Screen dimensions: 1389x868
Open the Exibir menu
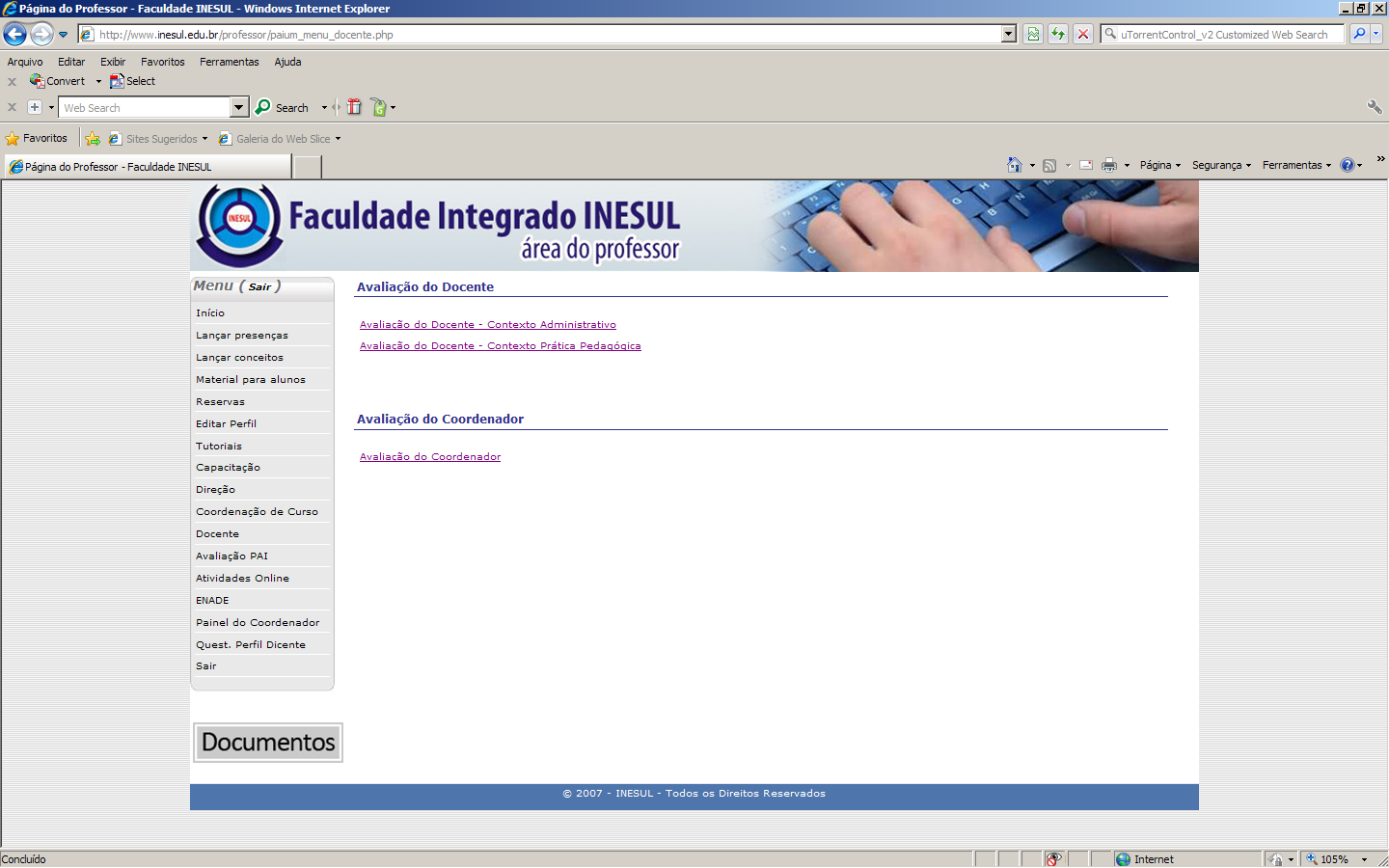[x=113, y=62]
